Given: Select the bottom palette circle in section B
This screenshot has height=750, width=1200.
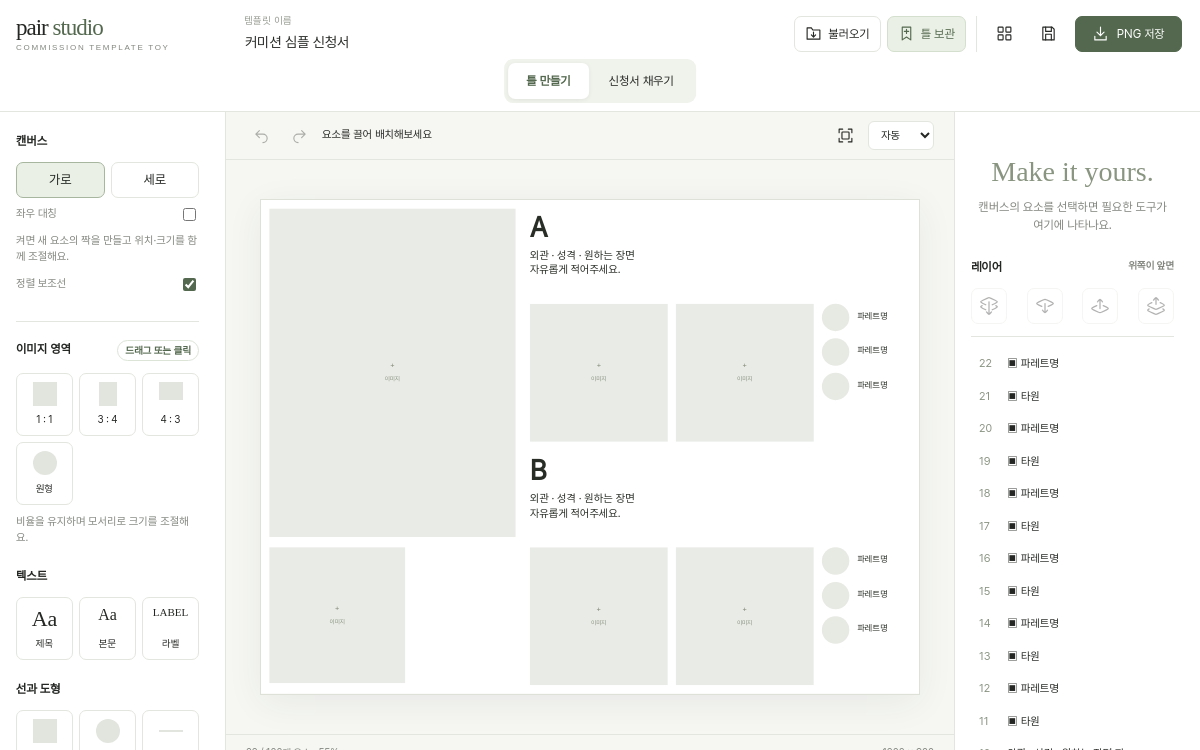Looking at the screenshot, I should [x=835, y=630].
